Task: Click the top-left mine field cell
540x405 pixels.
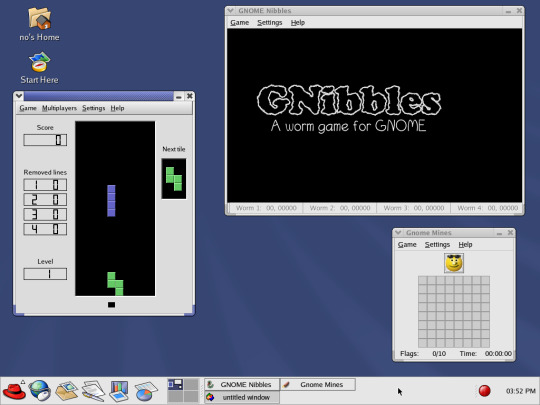Action: click(423, 280)
